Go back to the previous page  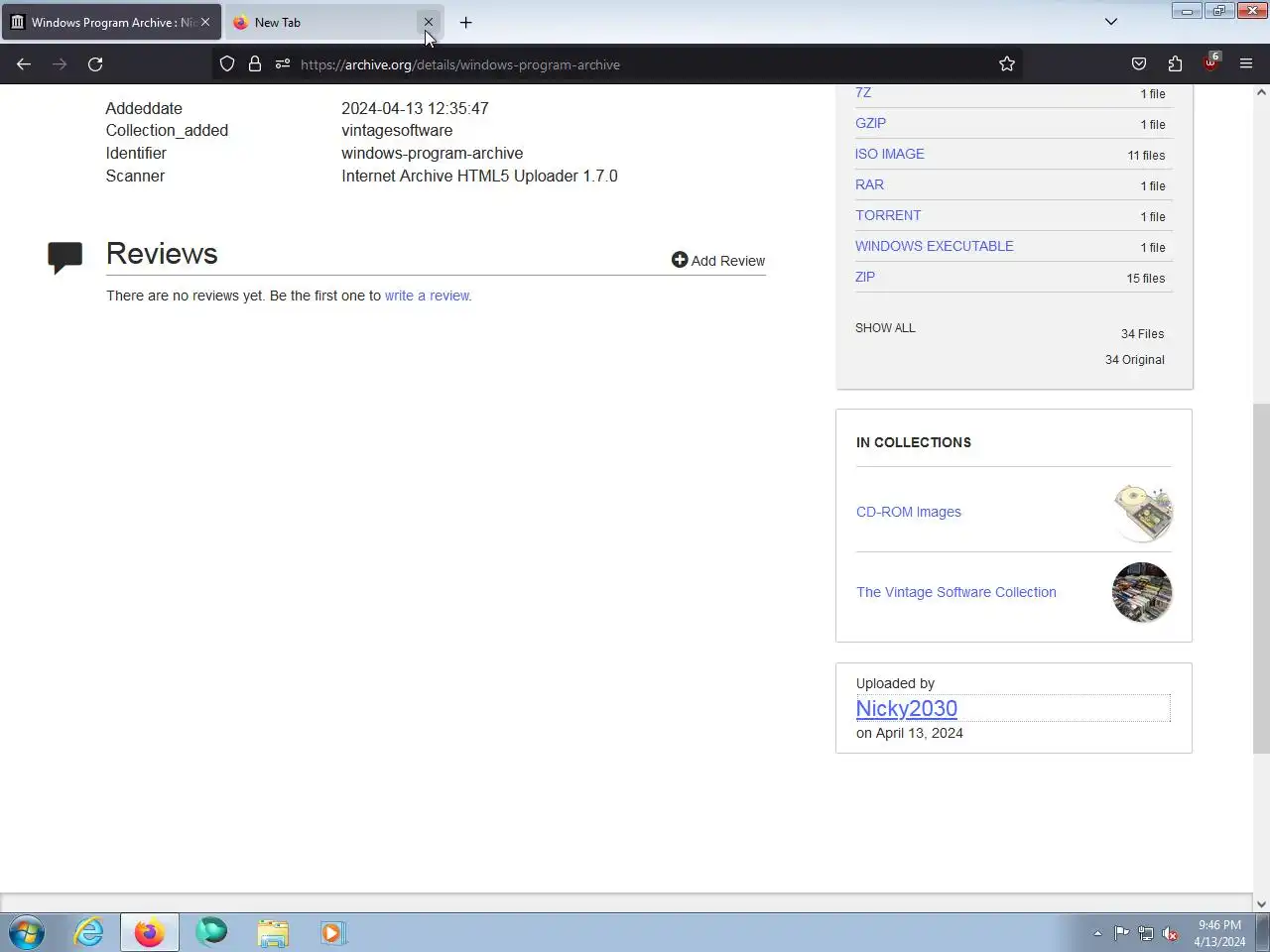[24, 64]
